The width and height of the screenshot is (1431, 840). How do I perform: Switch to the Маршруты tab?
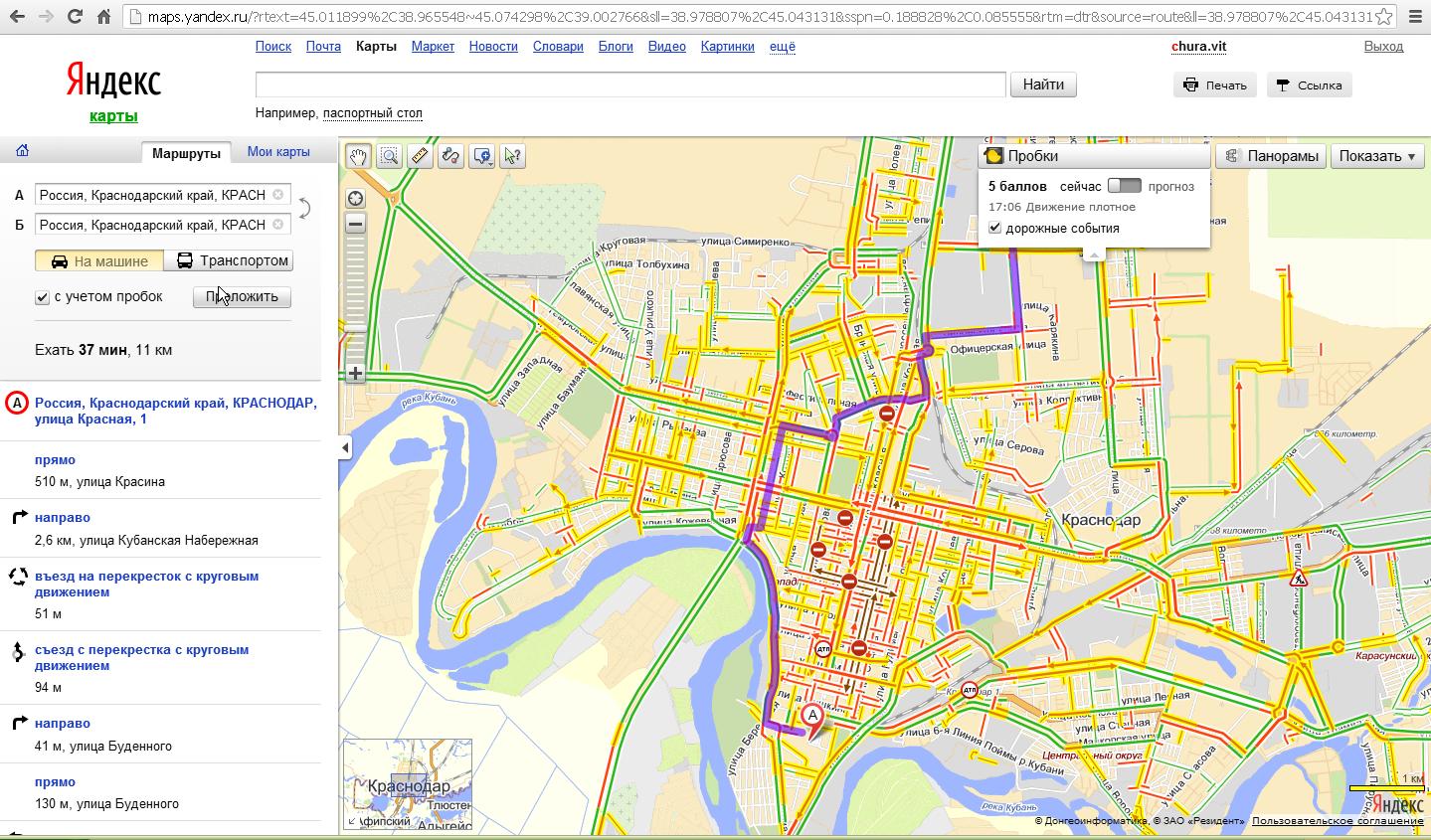[x=186, y=153]
